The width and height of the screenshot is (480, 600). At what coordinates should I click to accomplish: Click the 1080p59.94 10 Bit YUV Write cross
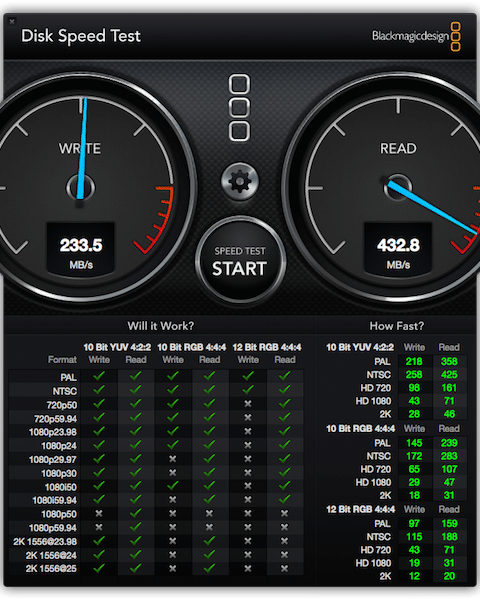99,527
